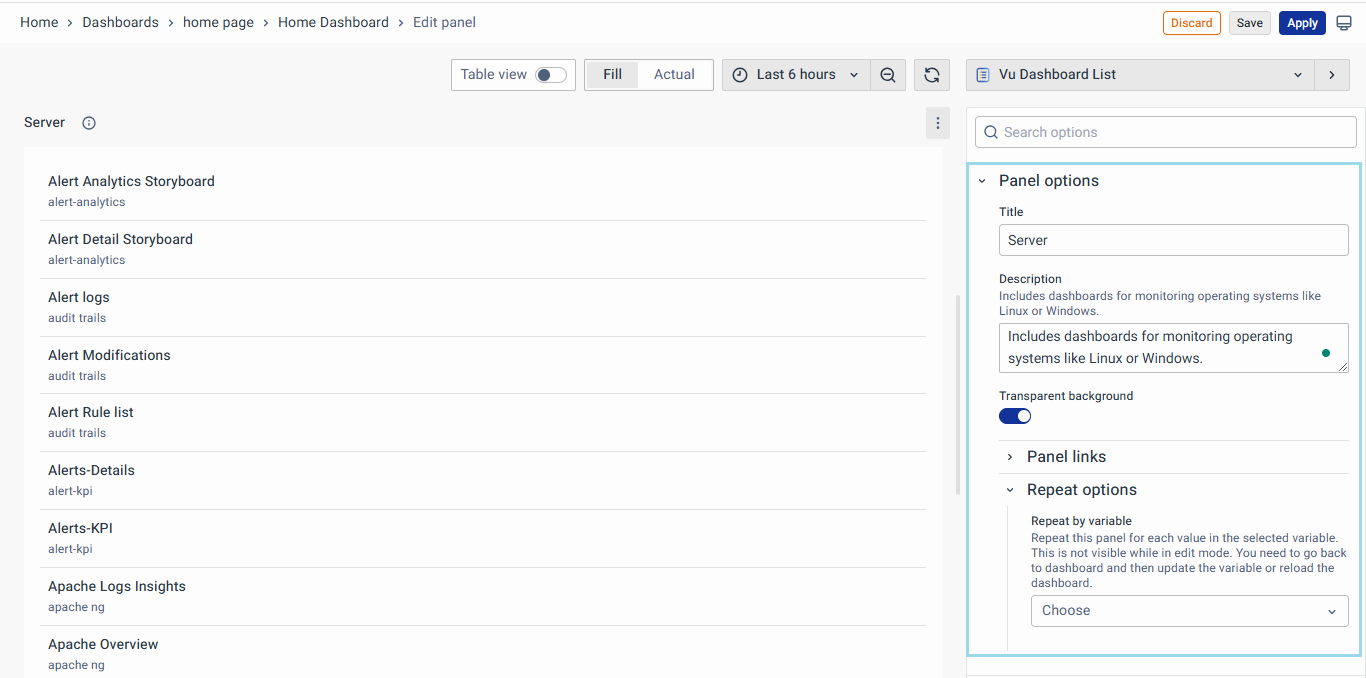Disable the Transparent background toggle
Screen dimensions: 1366x678
pyautogui.click(x=1014, y=415)
